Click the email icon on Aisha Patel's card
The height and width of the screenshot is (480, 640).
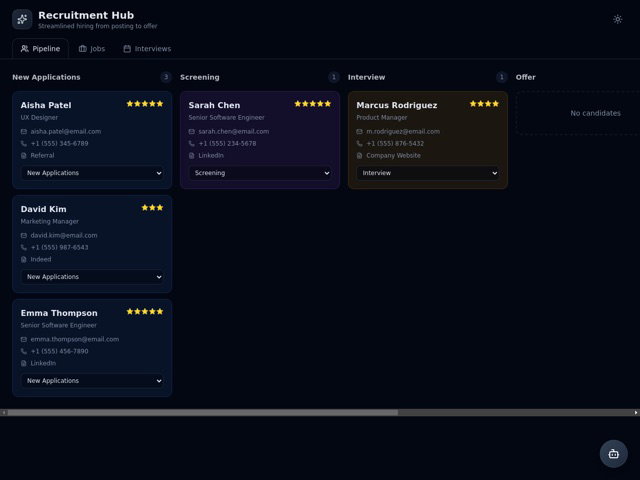tap(24, 131)
